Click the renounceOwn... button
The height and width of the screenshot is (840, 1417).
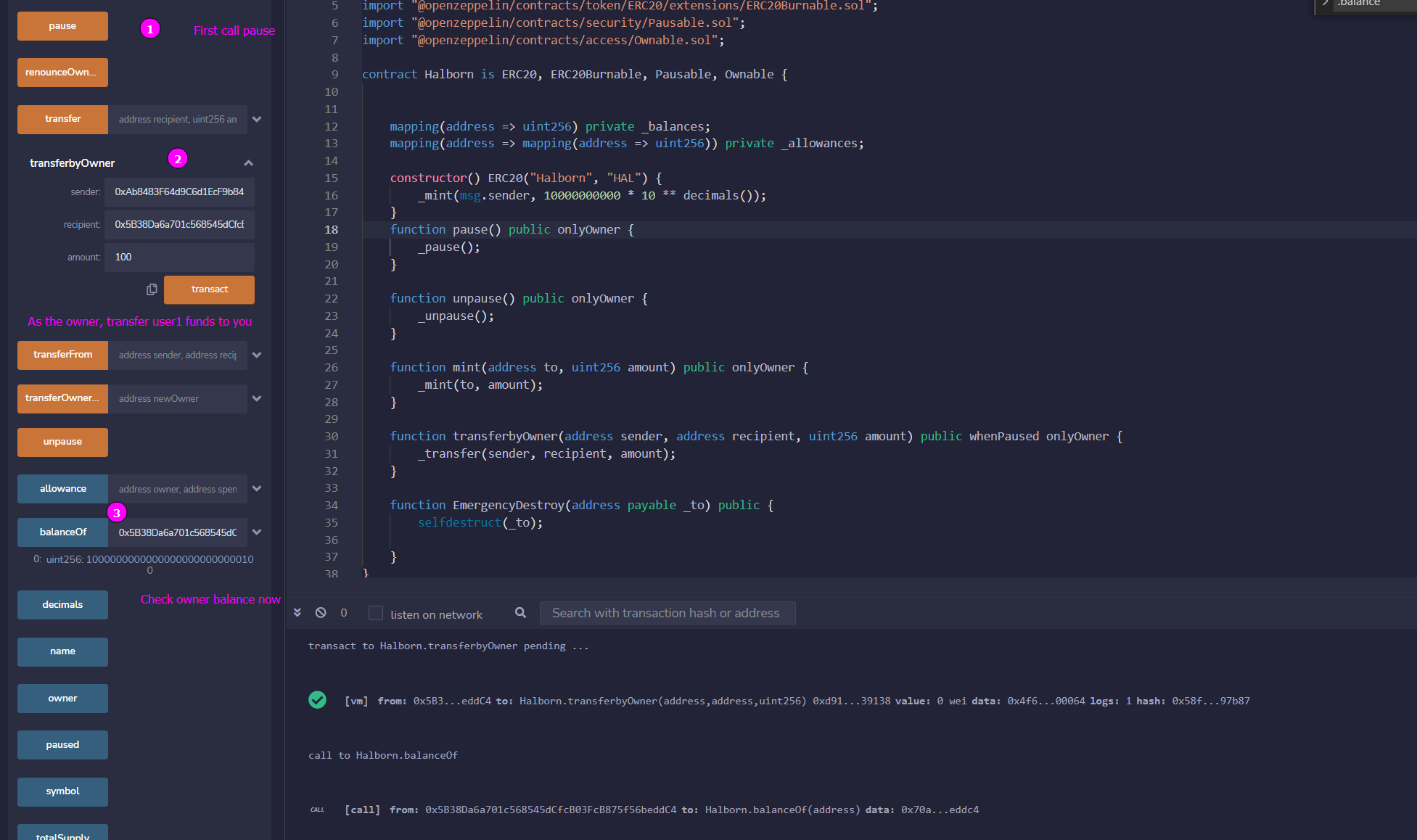point(62,72)
